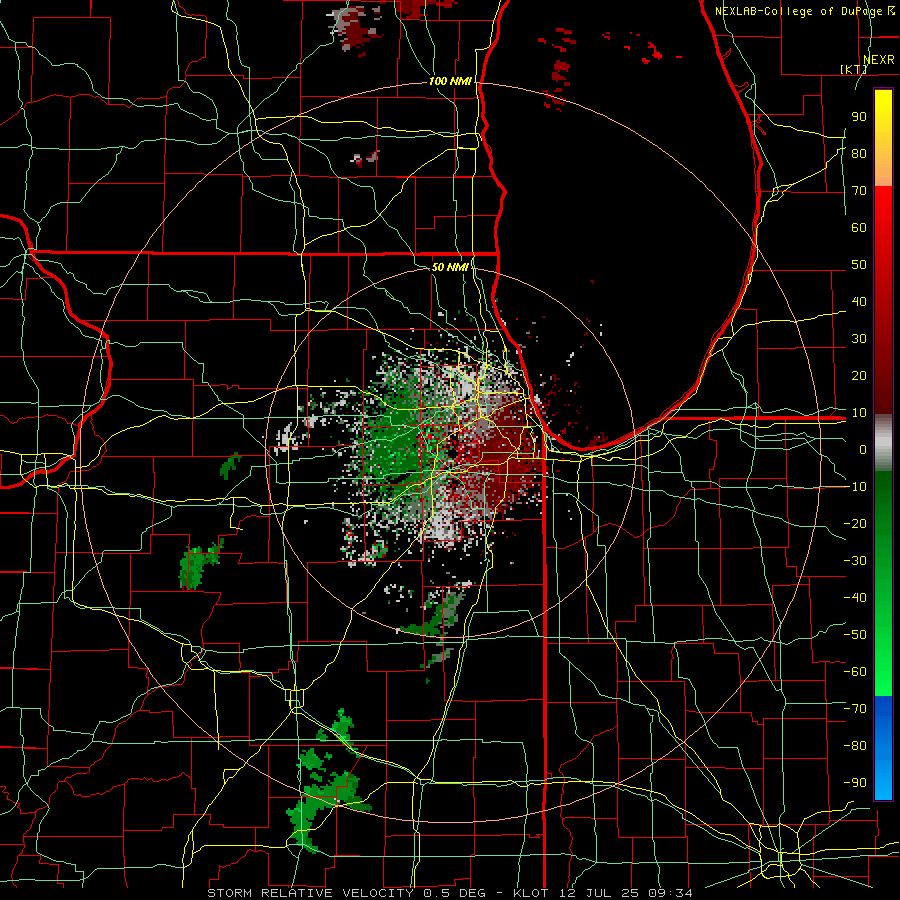The image size is (900, 900).
Task: Click the 0 value on the velocity scale
Action: 863,450
